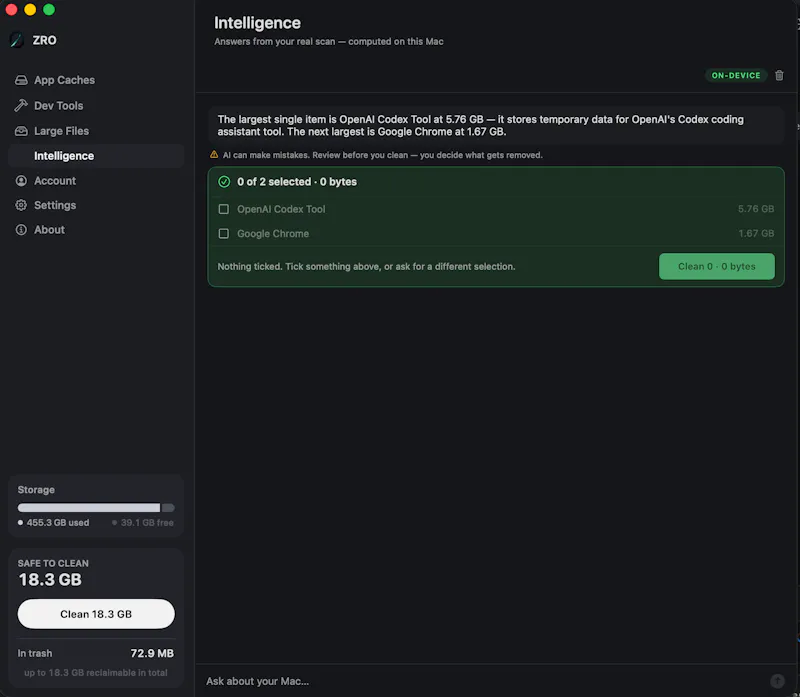Click the Clean 18.3 GB button
The width and height of the screenshot is (800, 697).
(x=96, y=614)
